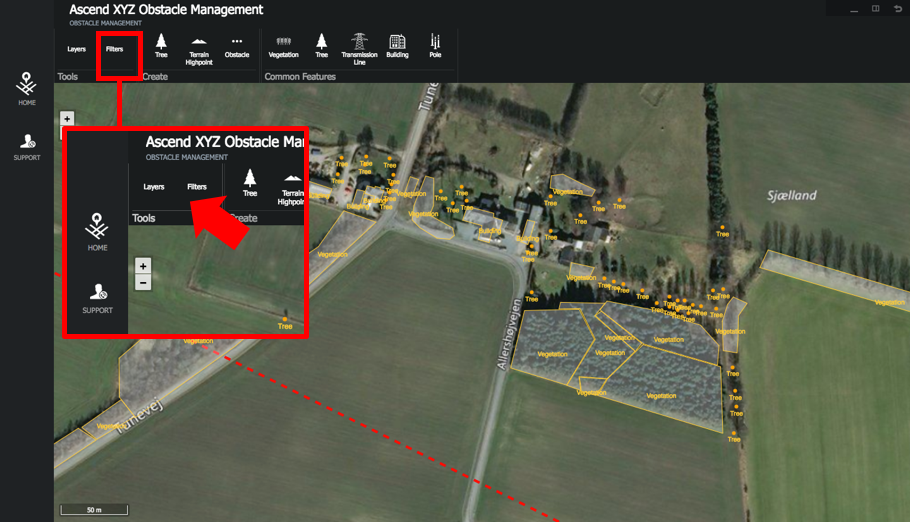Click the Allershøjvejen road label
The image size is (910, 522).
[509, 334]
